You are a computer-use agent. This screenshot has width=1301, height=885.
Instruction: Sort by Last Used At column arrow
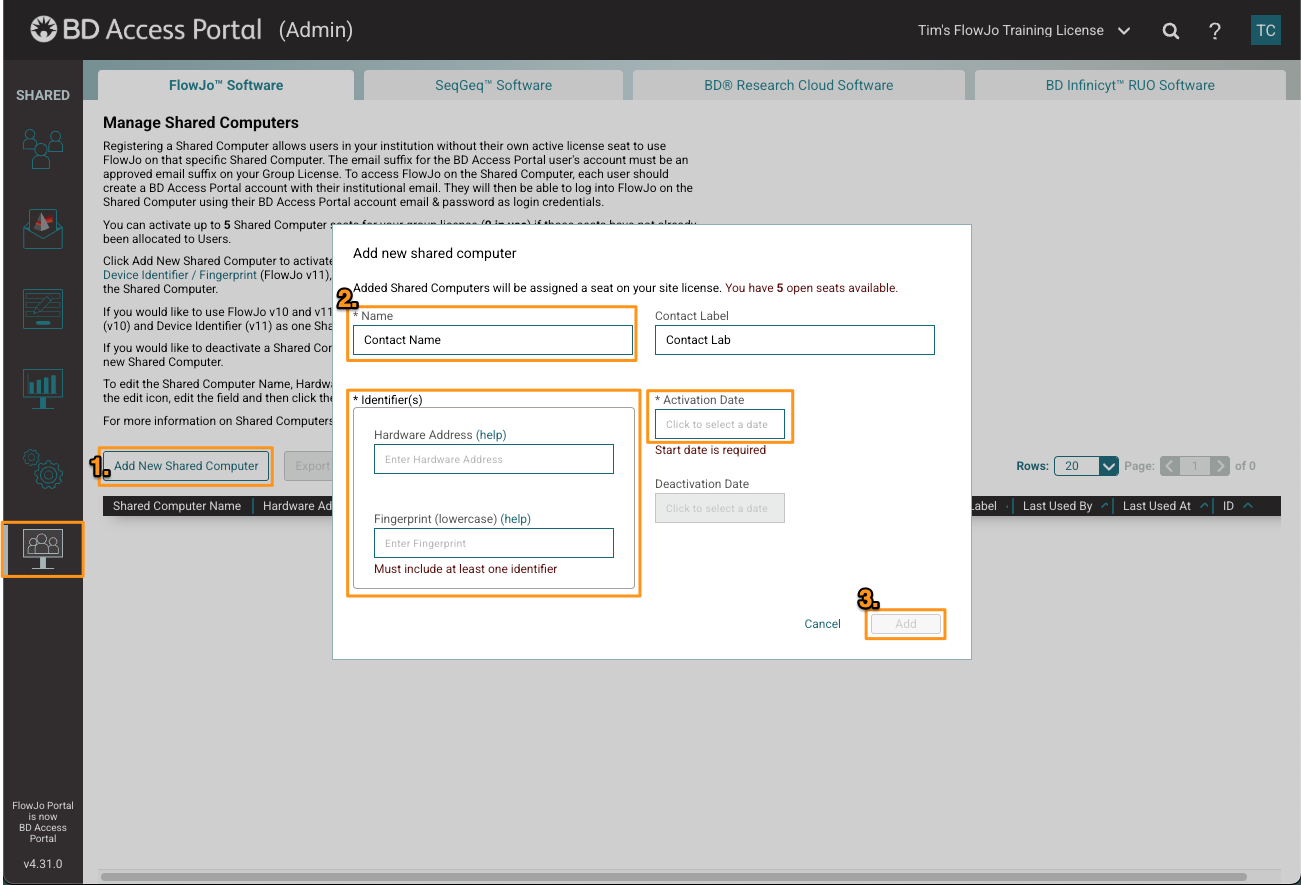click(1204, 506)
